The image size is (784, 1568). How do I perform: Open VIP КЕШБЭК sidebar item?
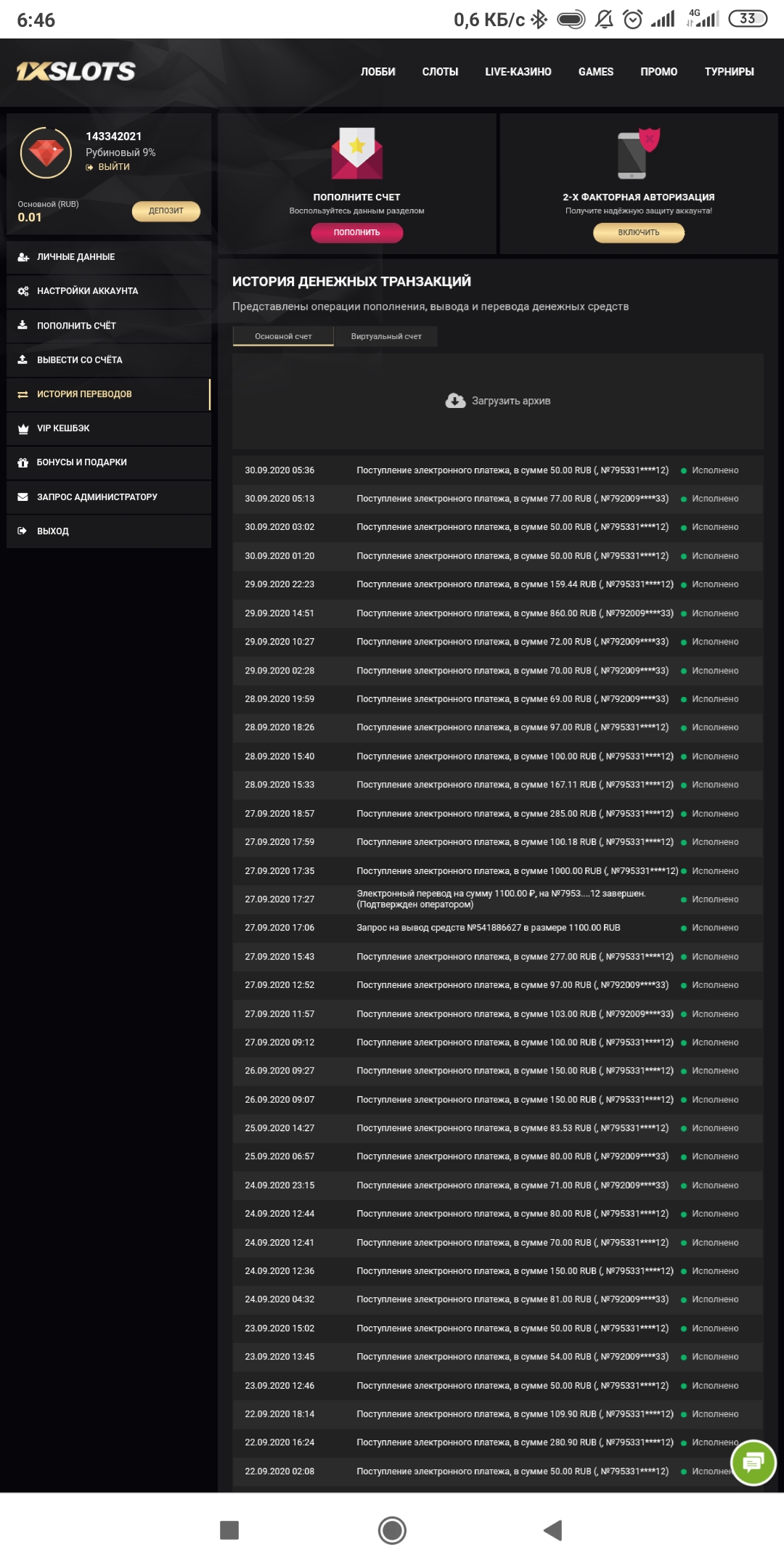click(x=109, y=428)
